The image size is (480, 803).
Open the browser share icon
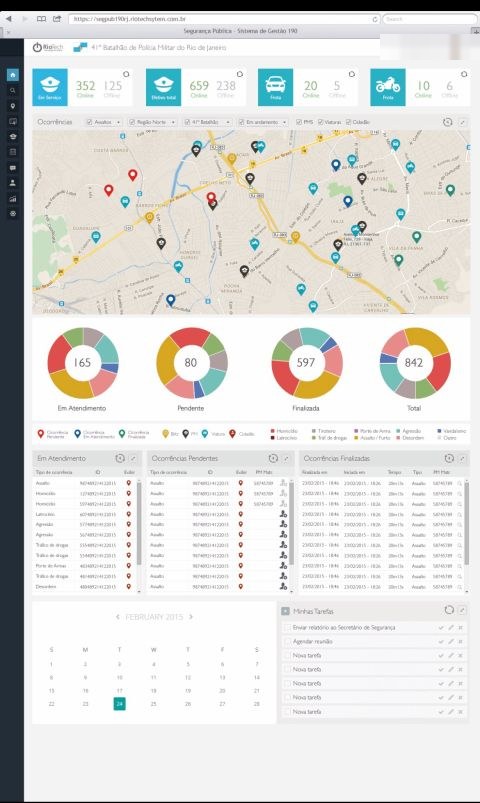[57, 19]
